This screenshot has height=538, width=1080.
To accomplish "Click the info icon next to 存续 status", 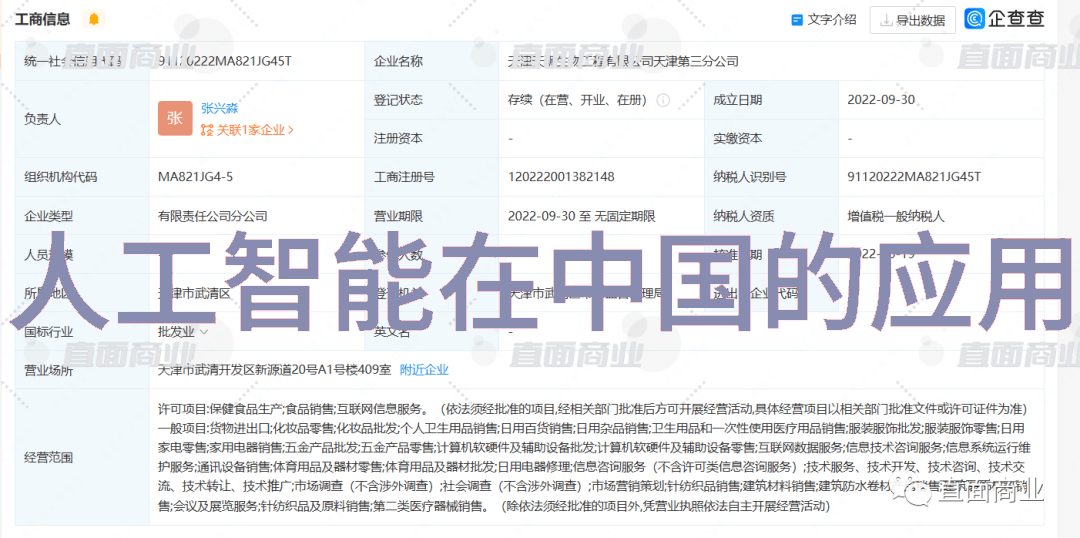I will pyautogui.click(x=663, y=100).
